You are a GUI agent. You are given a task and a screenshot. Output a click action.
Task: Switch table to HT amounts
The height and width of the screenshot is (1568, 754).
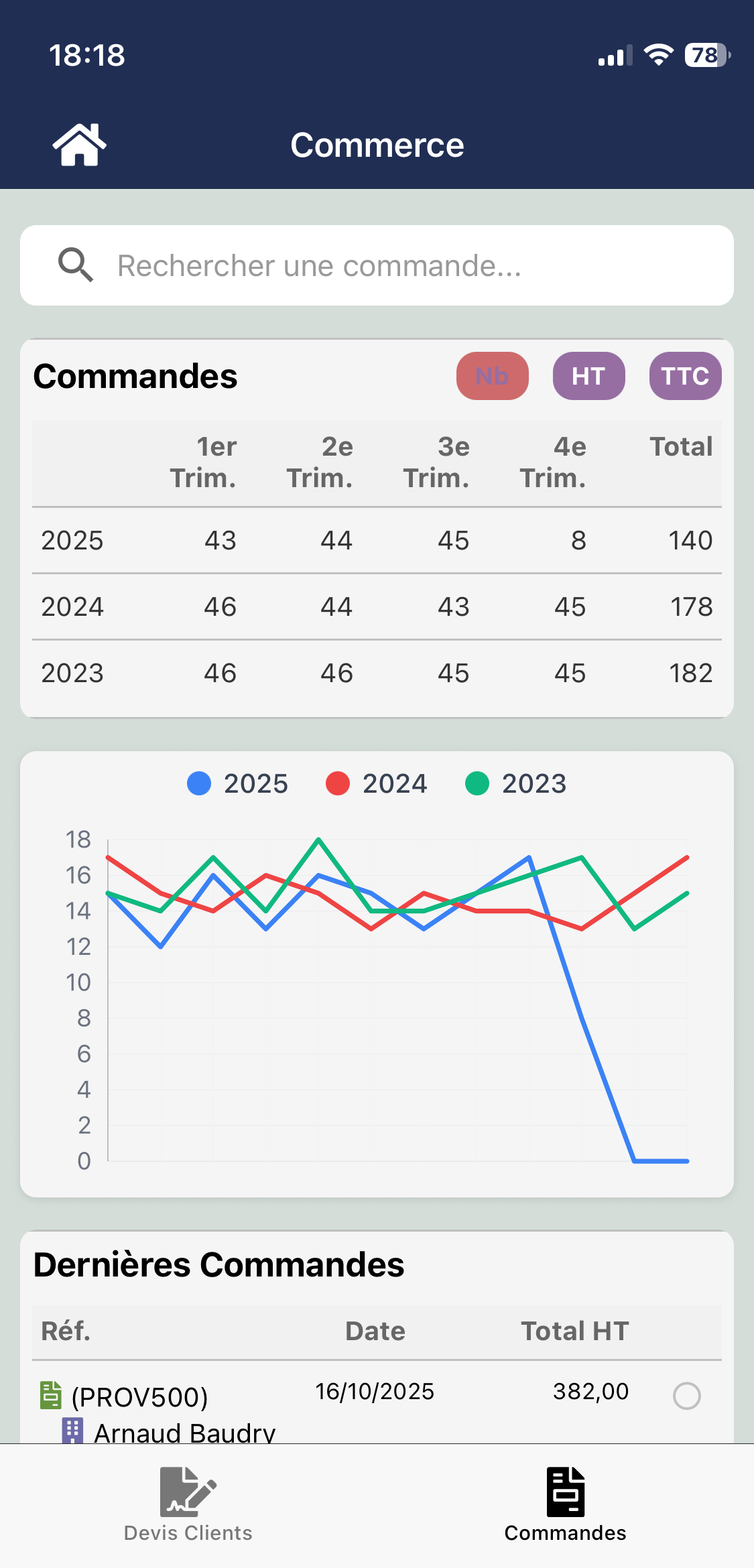(588, 376)
